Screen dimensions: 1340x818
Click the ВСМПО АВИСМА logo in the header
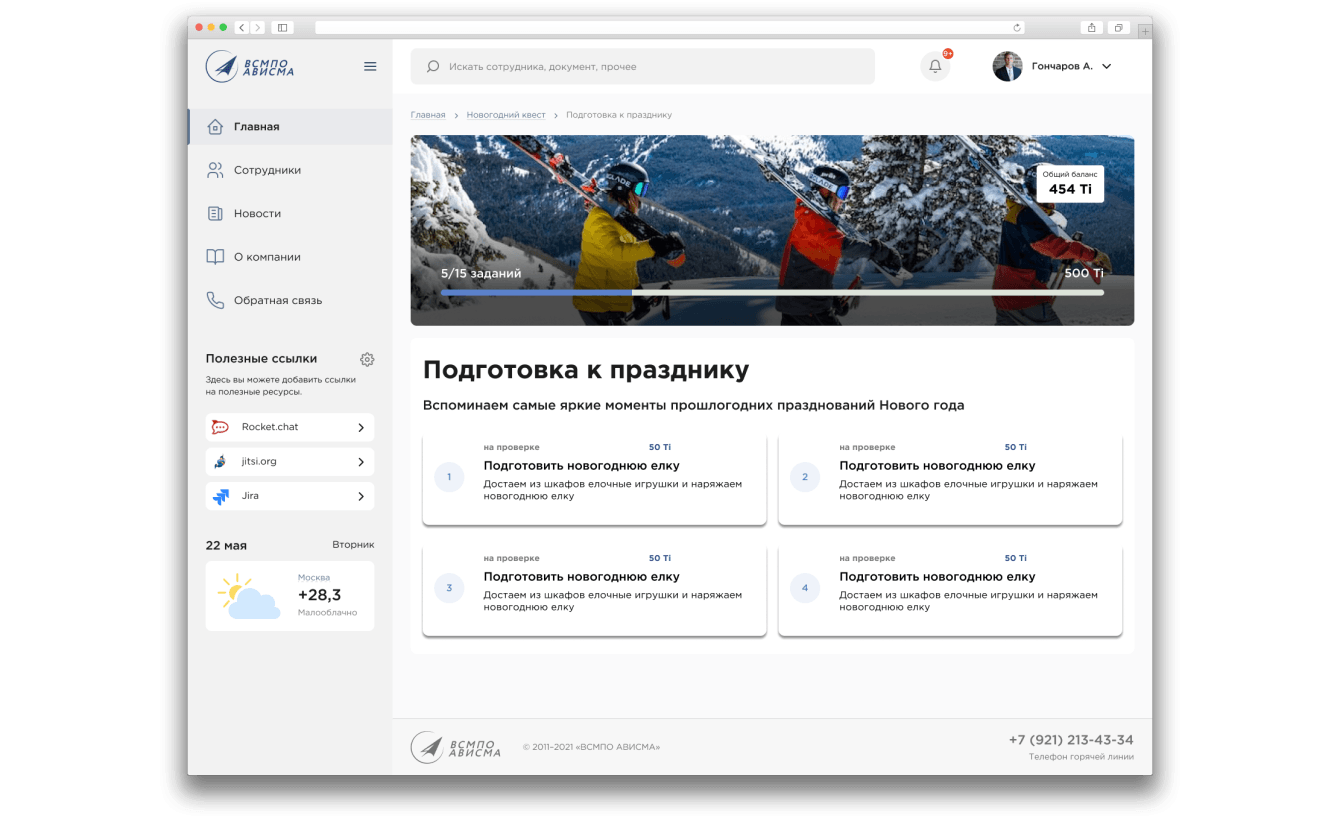(x=250, y=66)
